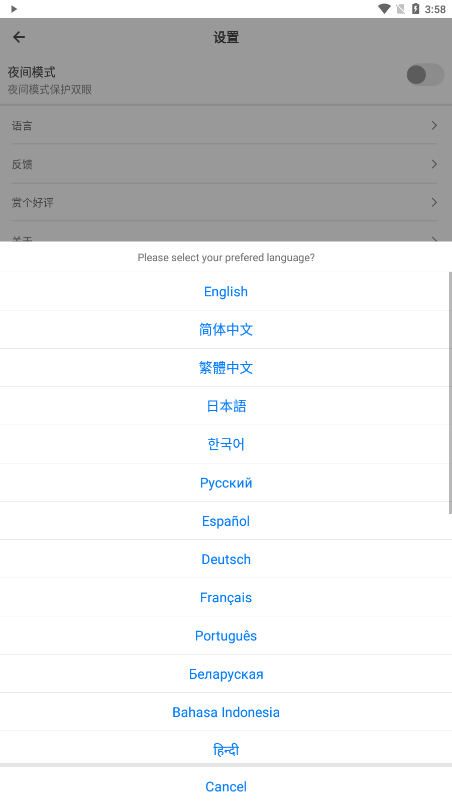Tap the battery status bar icon

(416, 9)
